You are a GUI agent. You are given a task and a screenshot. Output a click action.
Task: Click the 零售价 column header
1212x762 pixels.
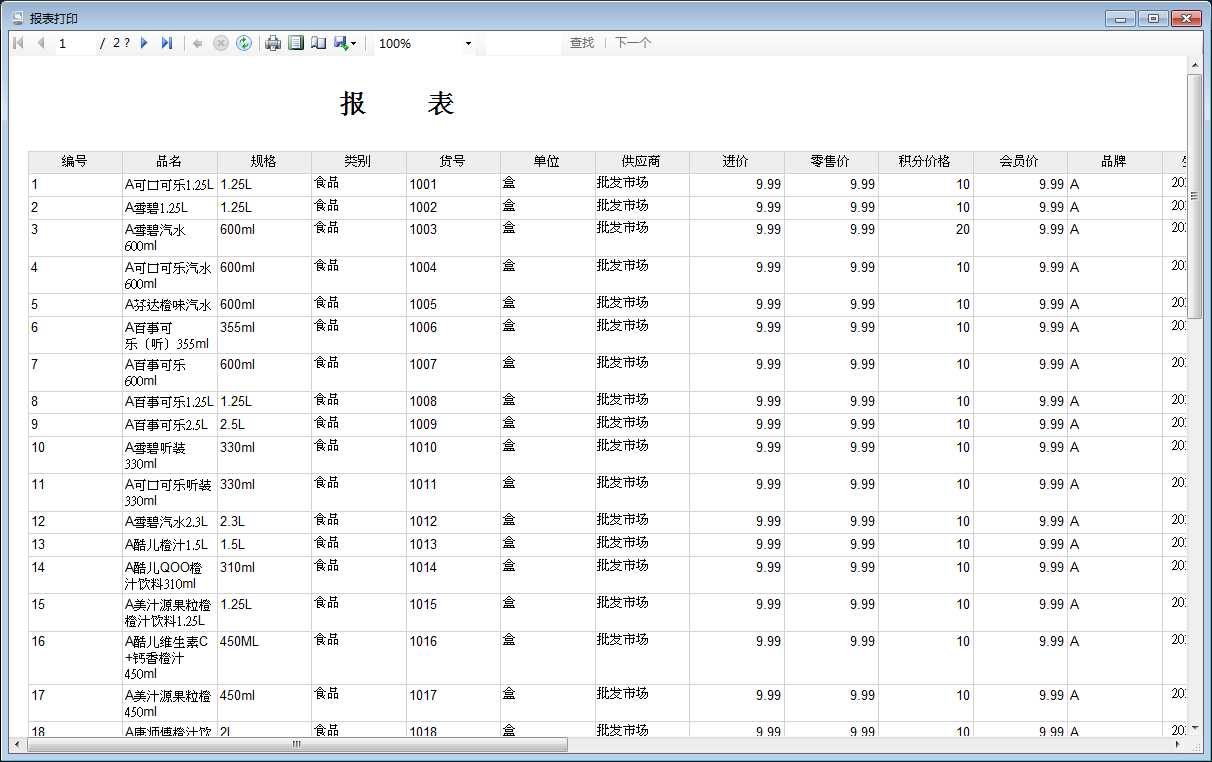pyautogui.click(x=831, y=162)
